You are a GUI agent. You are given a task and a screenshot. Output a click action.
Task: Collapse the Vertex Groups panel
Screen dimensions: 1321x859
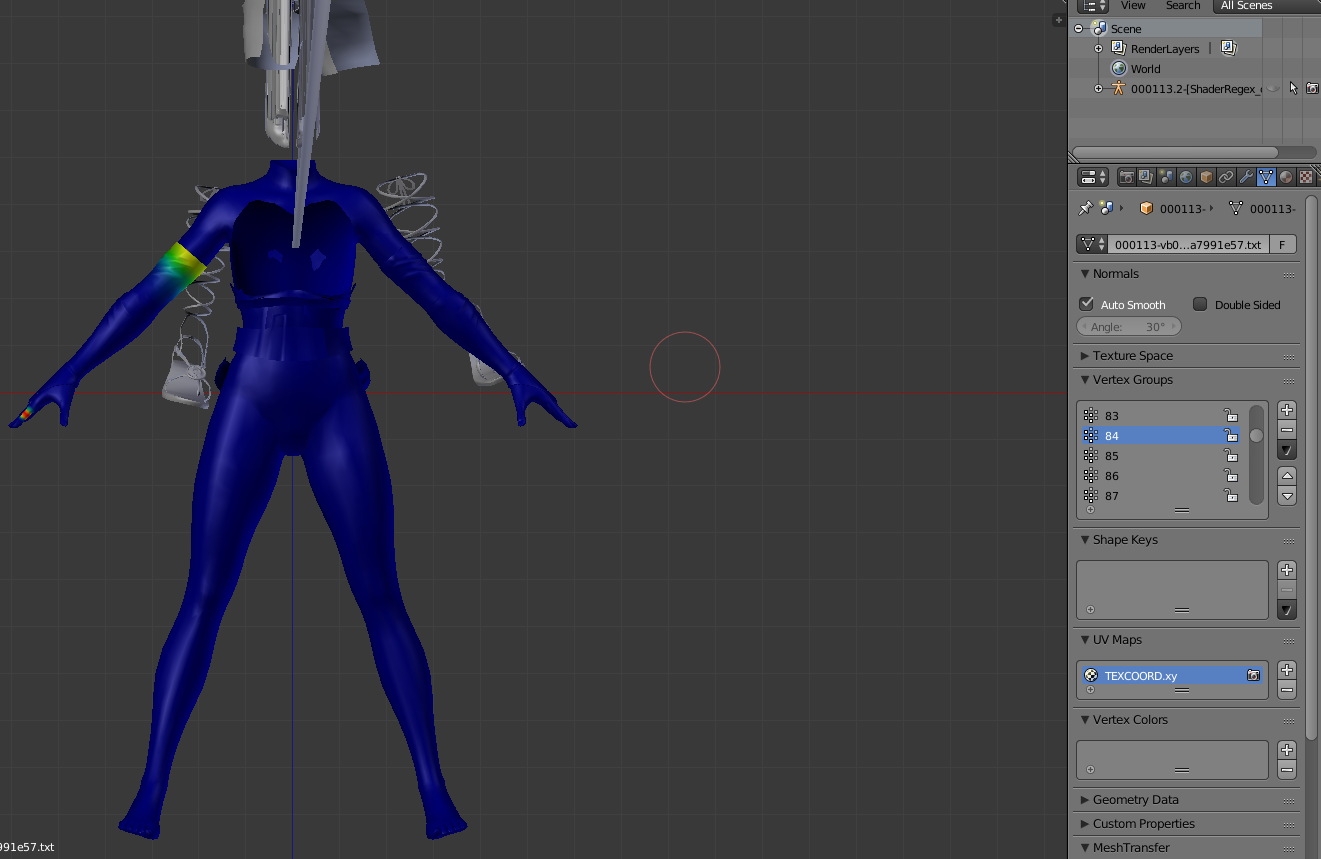click(1085, 380)
